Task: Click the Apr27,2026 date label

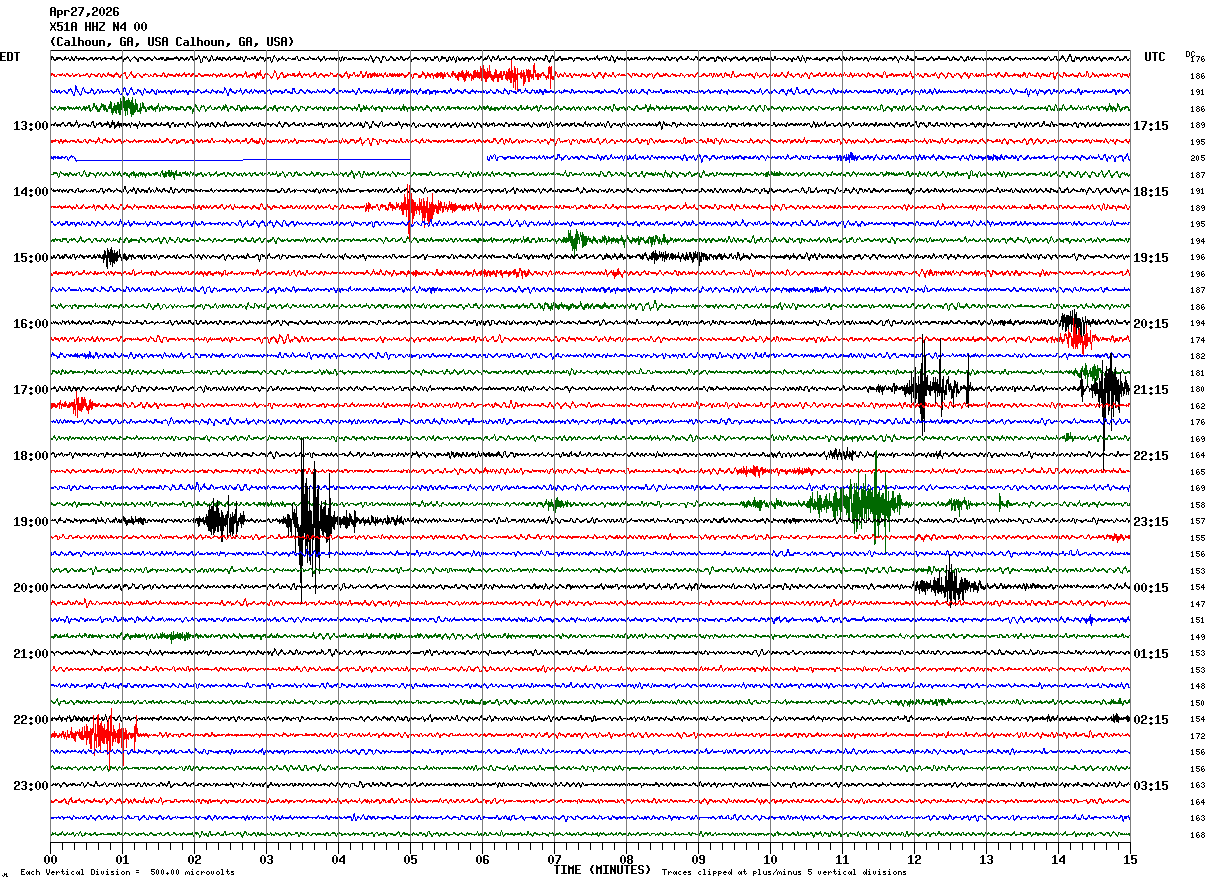Action: click(x=84, y=12)
